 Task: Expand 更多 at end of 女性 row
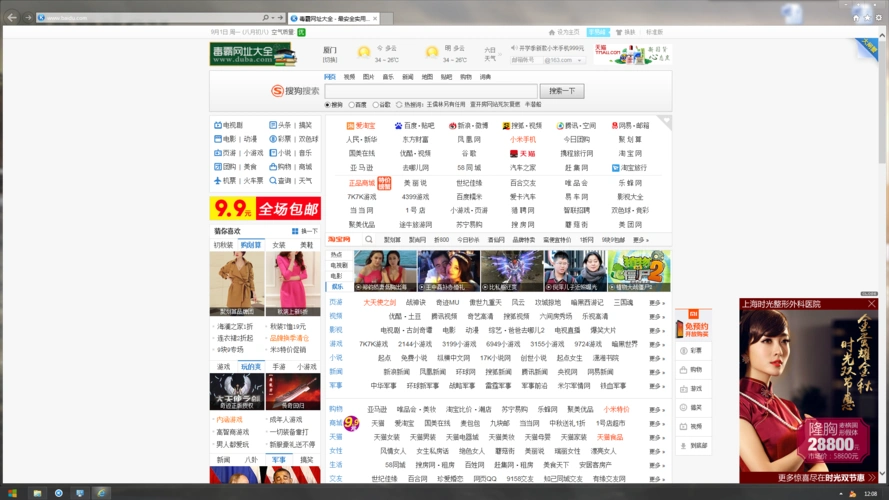tap(657, 451)
